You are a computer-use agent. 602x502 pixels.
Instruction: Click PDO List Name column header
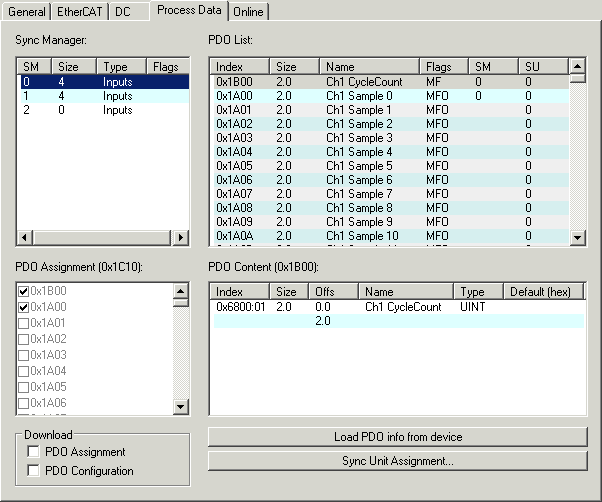[369, 67]
